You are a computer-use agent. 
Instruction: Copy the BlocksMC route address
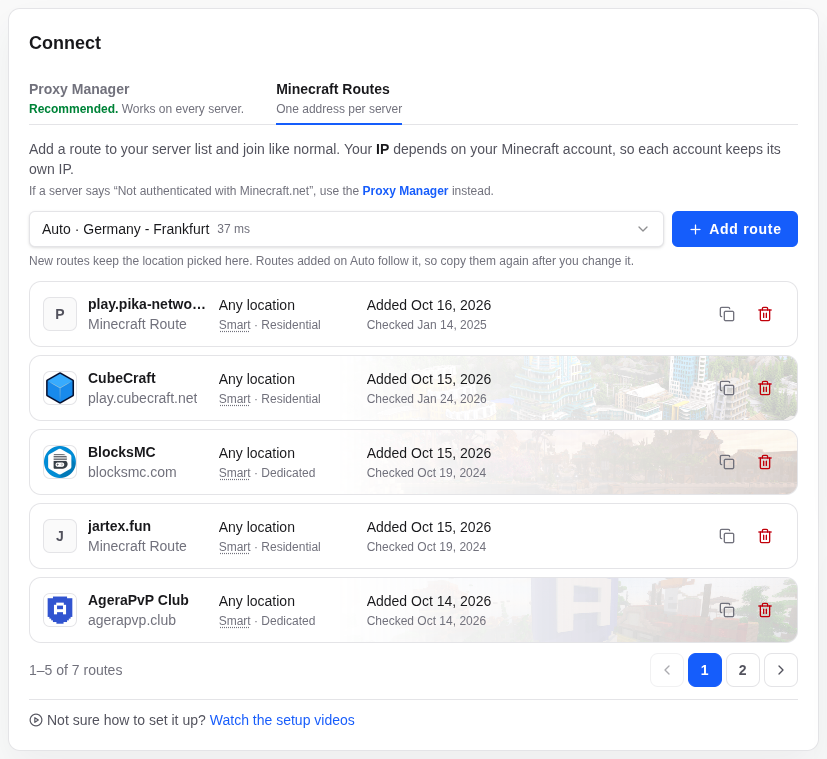(727, 462)
